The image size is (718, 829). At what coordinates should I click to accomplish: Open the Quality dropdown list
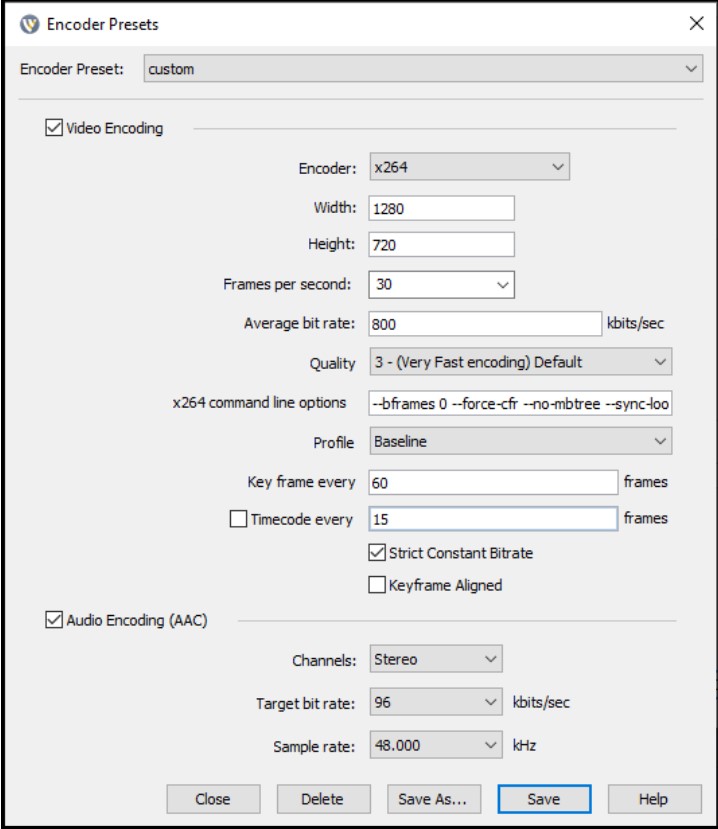point(520,362)
